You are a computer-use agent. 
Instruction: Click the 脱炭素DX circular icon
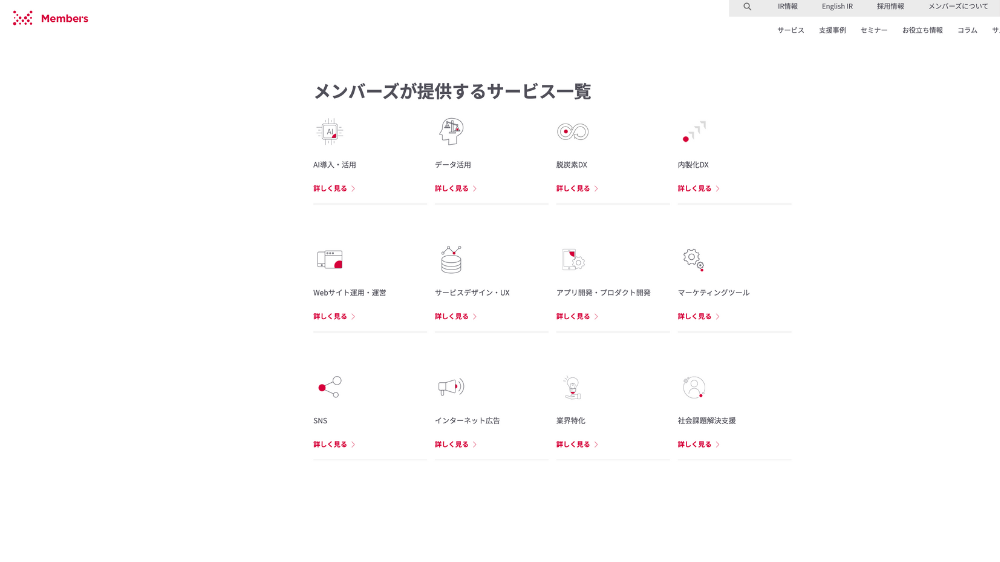(x=572, y=131)
